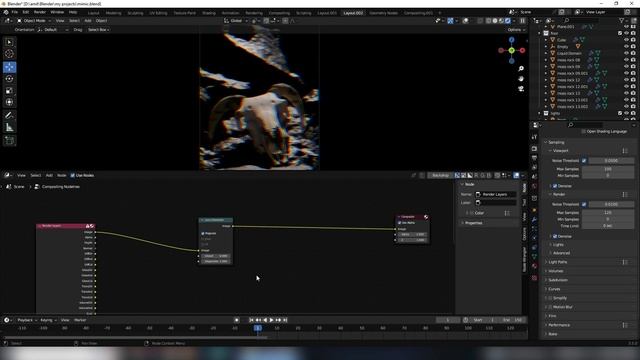The width and height of the screenshot is (640, 360).
Task: Jump to the timeline start frame
Action: 251,320
